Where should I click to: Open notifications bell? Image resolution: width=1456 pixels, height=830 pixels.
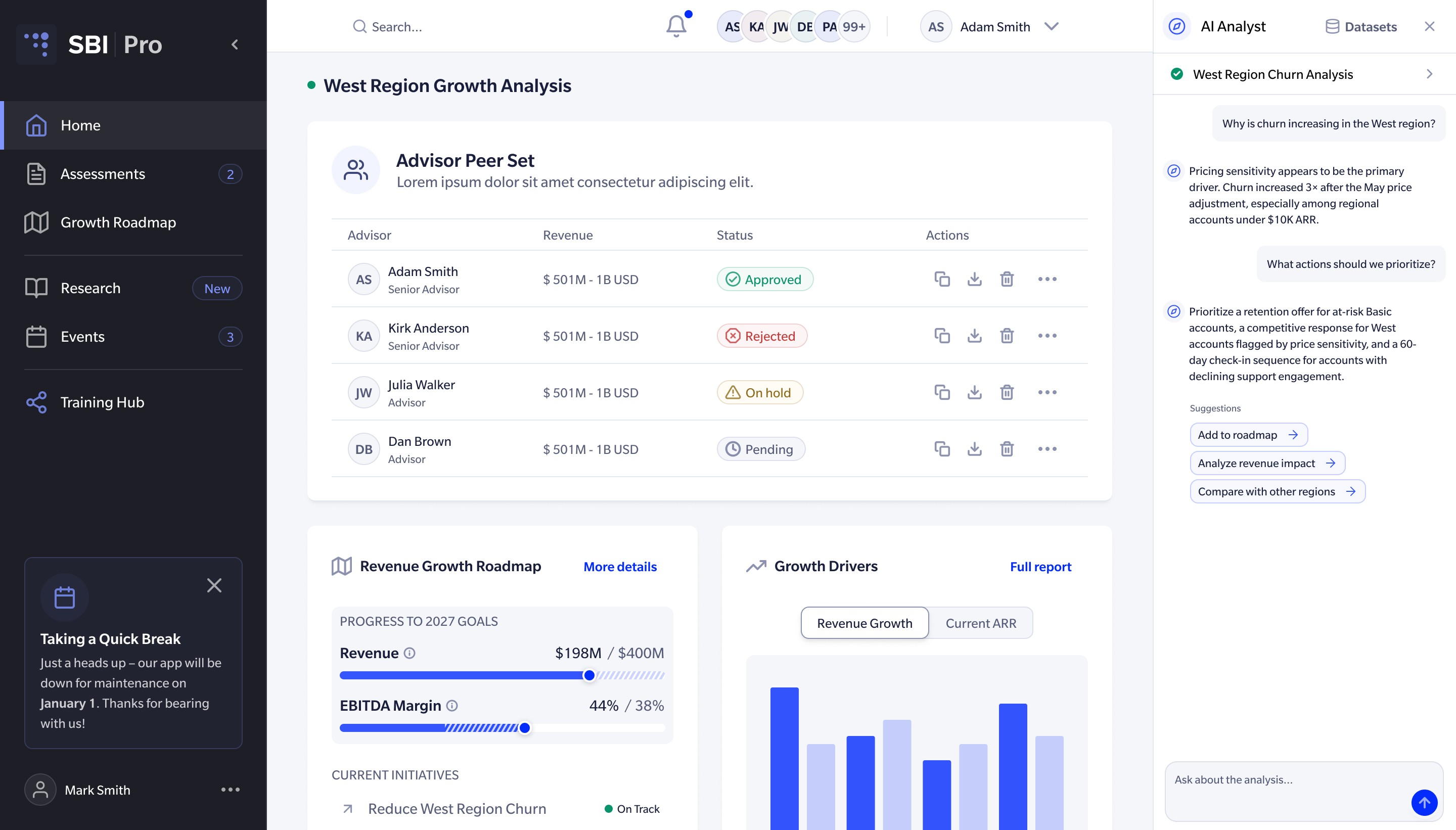coord(677,26)
